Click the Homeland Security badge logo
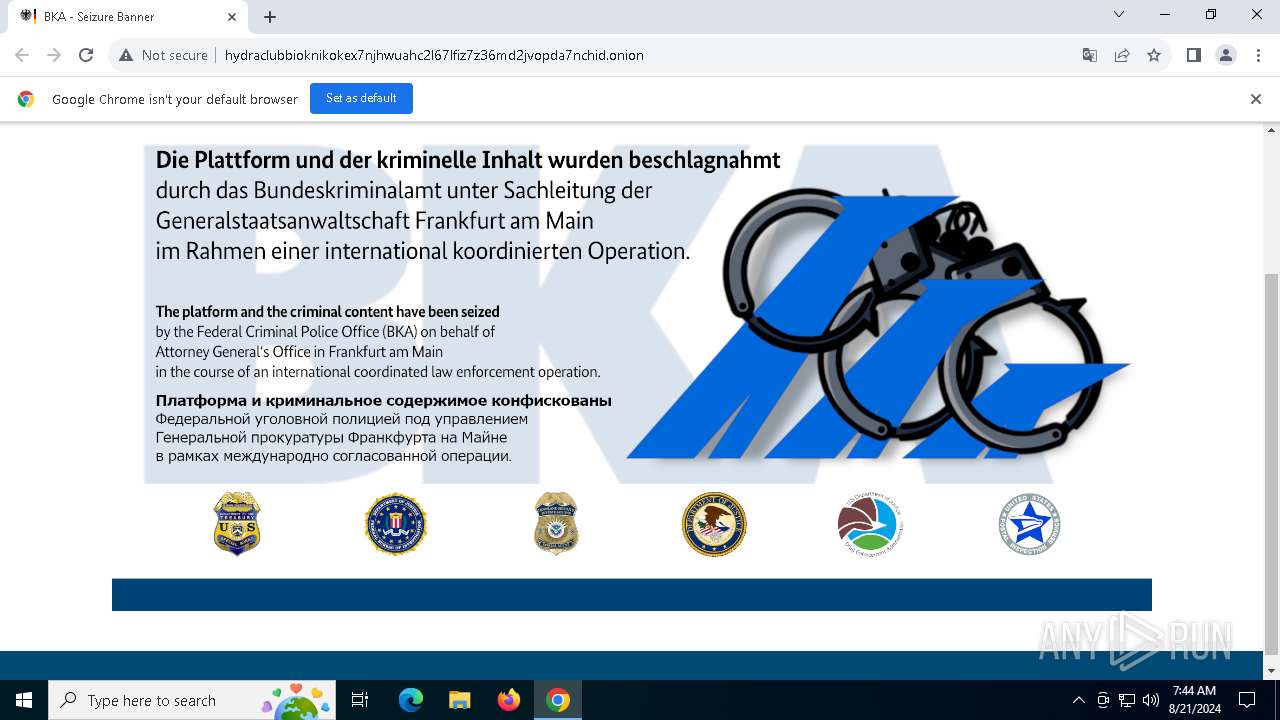Viewport: 1280px width, 720px height. [x=555, y=524]
